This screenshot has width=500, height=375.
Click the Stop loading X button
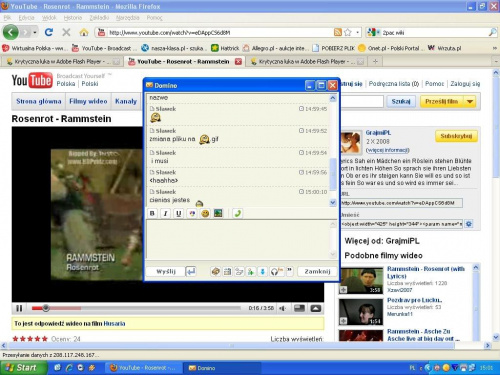66,32
